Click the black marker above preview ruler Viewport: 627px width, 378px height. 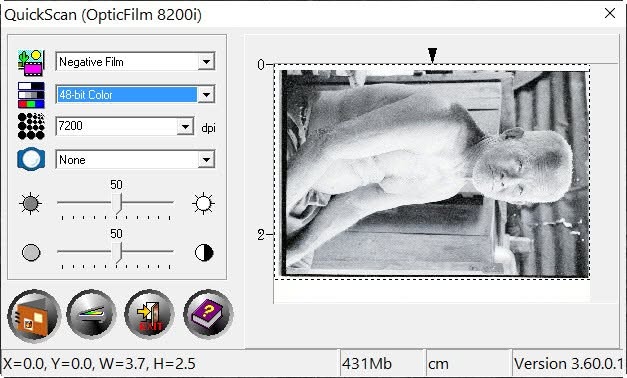(x=432, y=55)
